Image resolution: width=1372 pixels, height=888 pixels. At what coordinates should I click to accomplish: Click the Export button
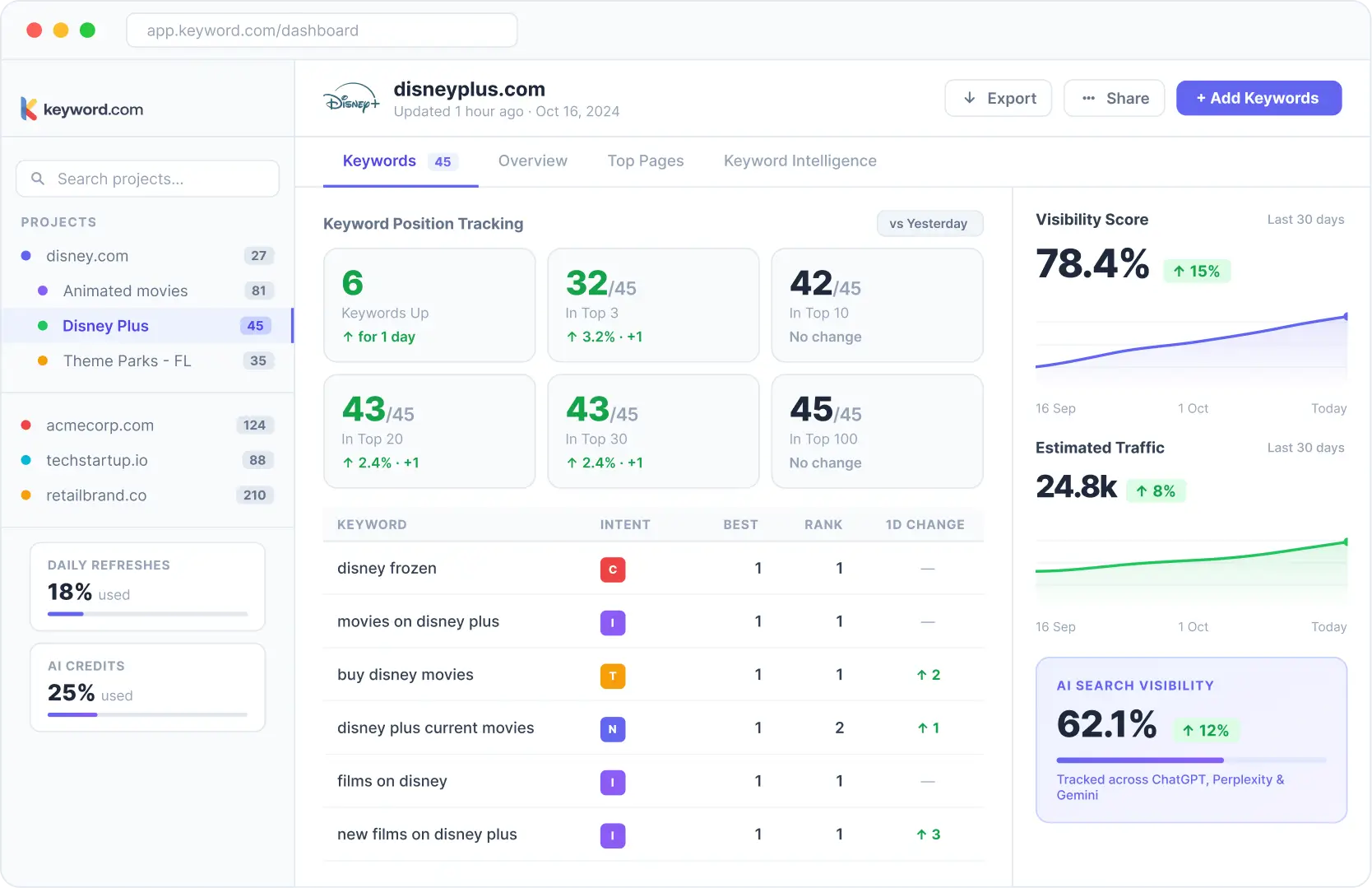pos(998,98)
